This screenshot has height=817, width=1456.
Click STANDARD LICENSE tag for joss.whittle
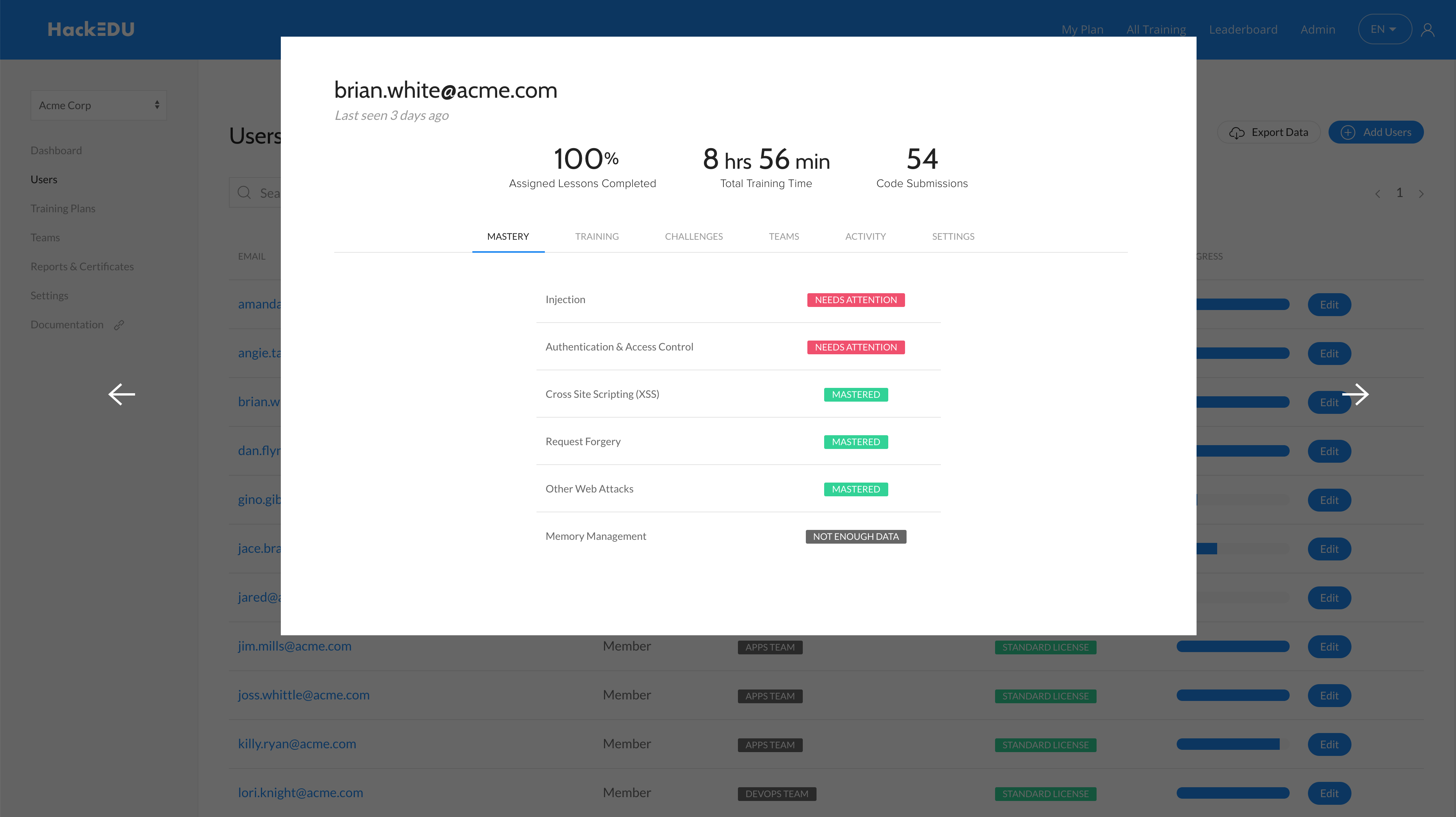click(x=1045, y=696)
